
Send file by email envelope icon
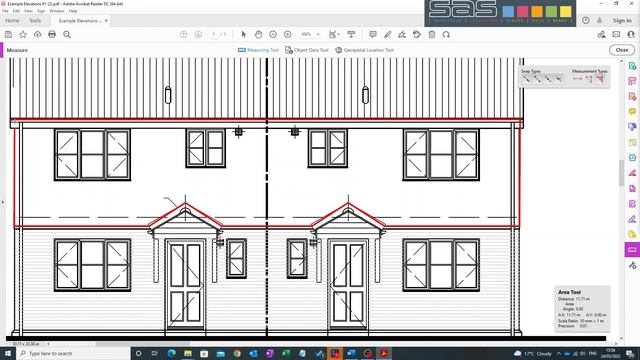(616, 35)
